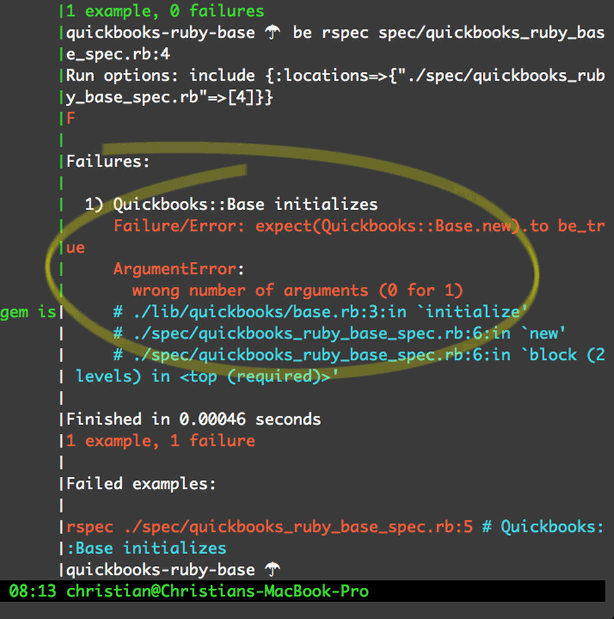Click the 'Failure/Error: expect' line
This screenshot has width=614, height=619.
coord(359,226)
